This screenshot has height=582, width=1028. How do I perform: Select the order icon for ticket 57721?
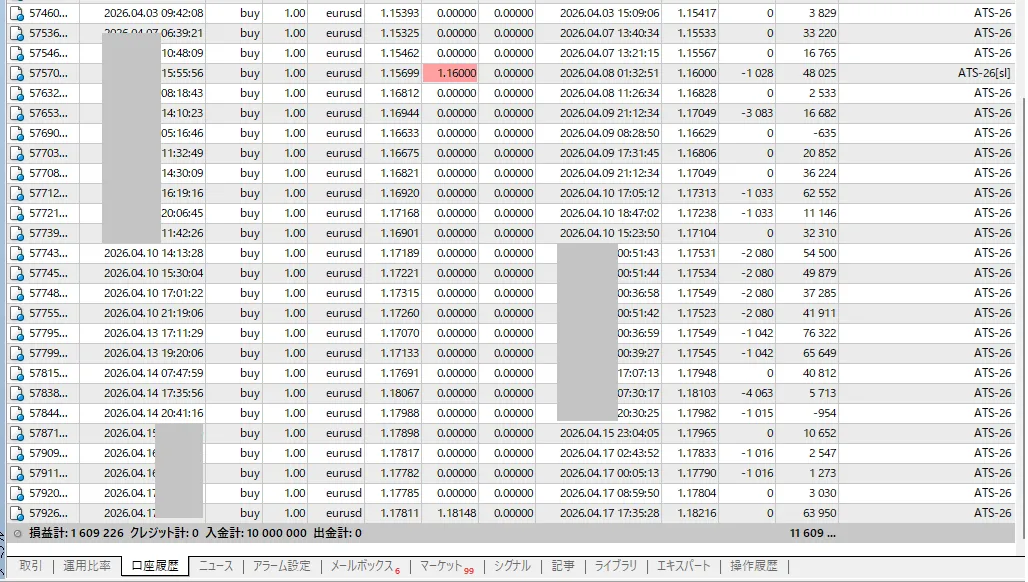(17, 213)
